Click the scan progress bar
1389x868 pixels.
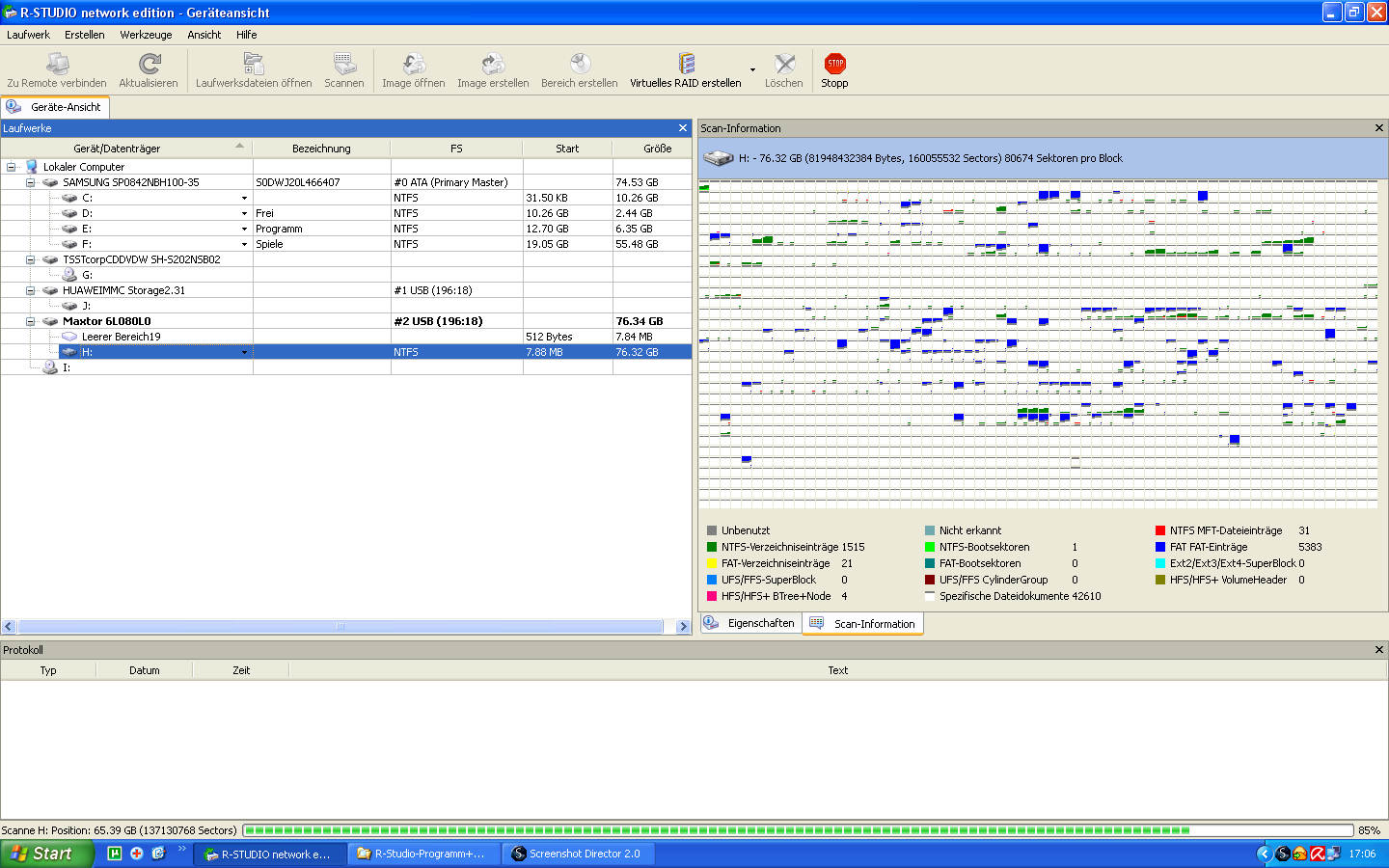click(x=799, y=830)
